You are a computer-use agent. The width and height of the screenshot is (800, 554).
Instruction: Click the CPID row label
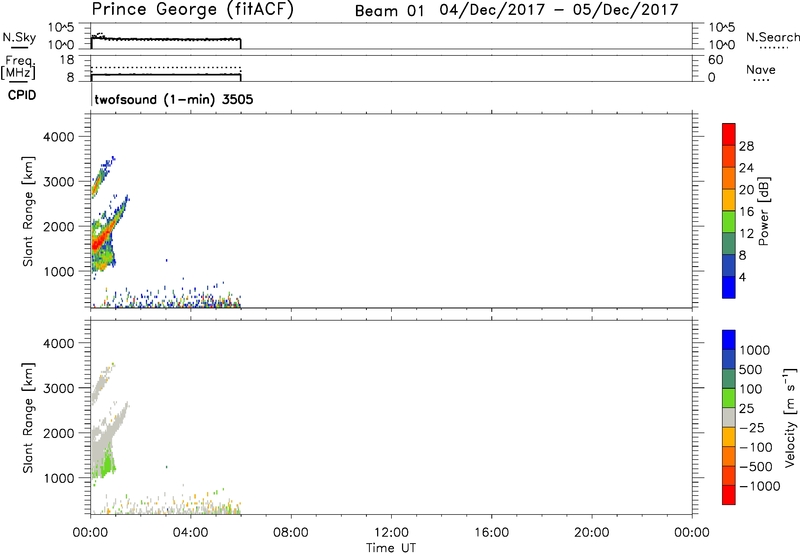21,95
